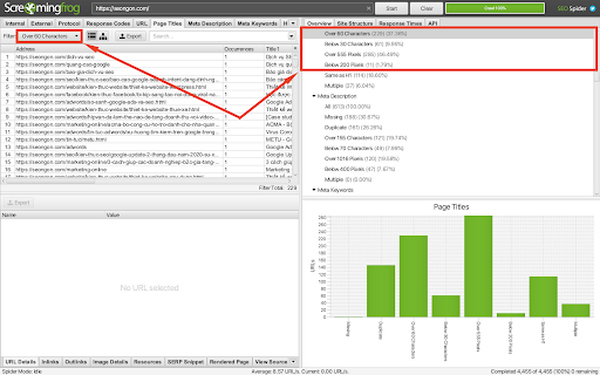This screenshot has height=375, width=600.
Task: Open the Resources bottom tab
Action: [x=147, y=362]
